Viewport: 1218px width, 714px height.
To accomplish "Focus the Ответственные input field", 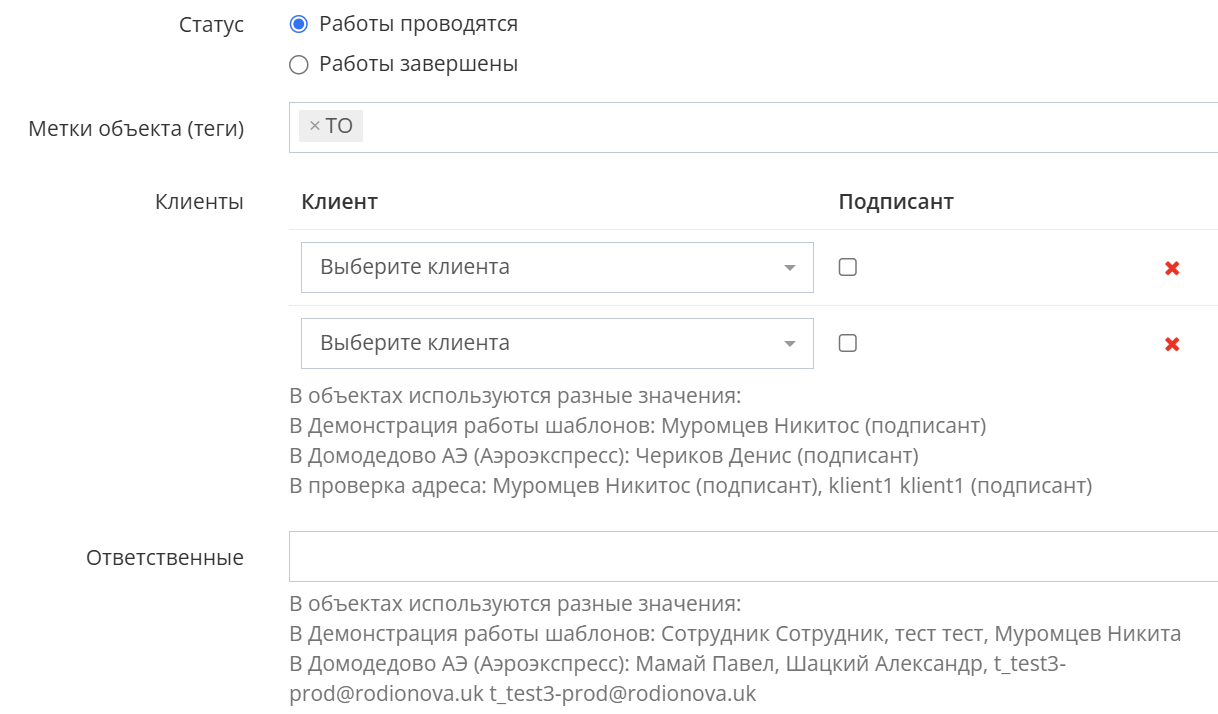I will [x=750, y=556].
